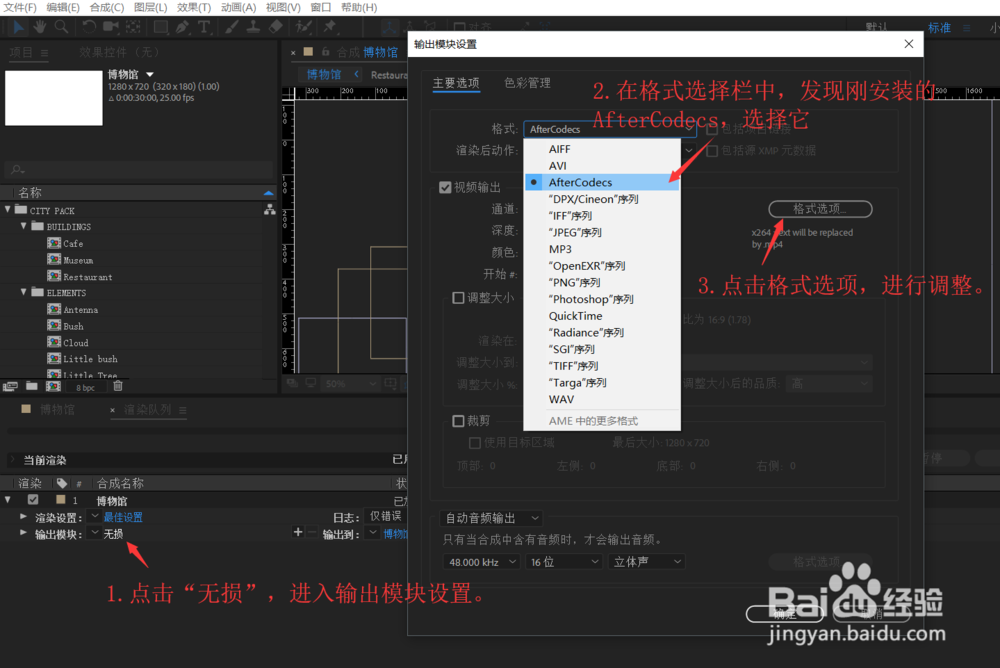Open the 输出模块 preset dropdown arrow
This screenshot has height=668, width=1000.
point(94,532)
